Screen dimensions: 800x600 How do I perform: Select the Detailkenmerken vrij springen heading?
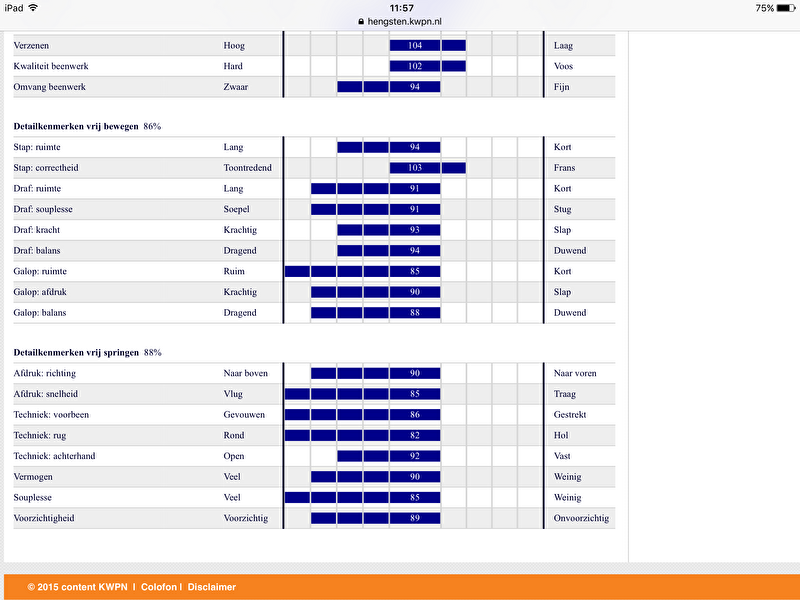click(x=76, y=353)
